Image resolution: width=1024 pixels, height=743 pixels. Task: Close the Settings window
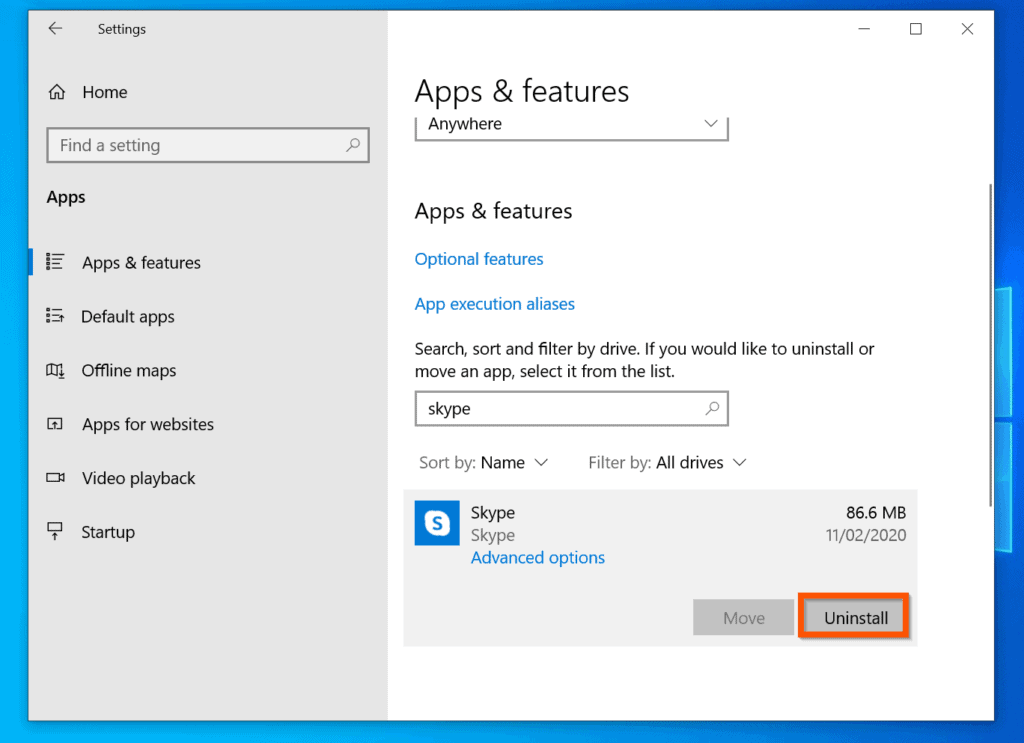(x=967, y=29)
